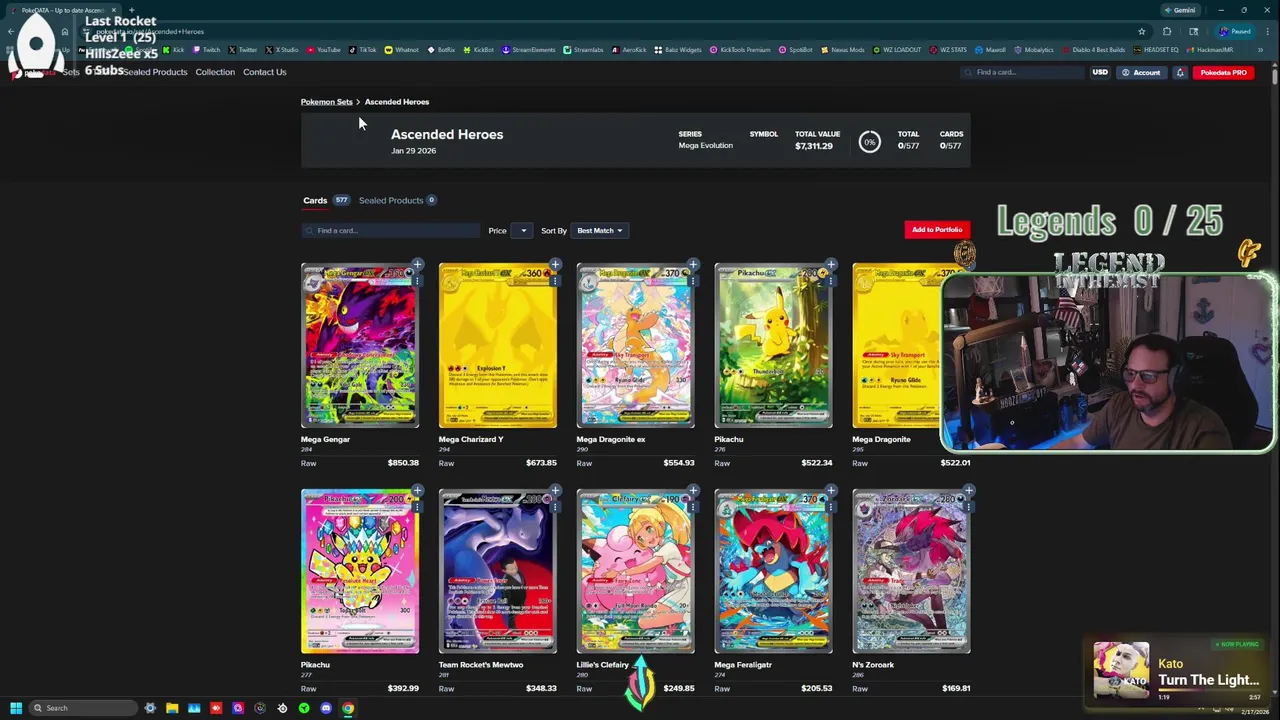Click the Pokedata PRO button
1280x720 pixels.
coord(1224,72)
